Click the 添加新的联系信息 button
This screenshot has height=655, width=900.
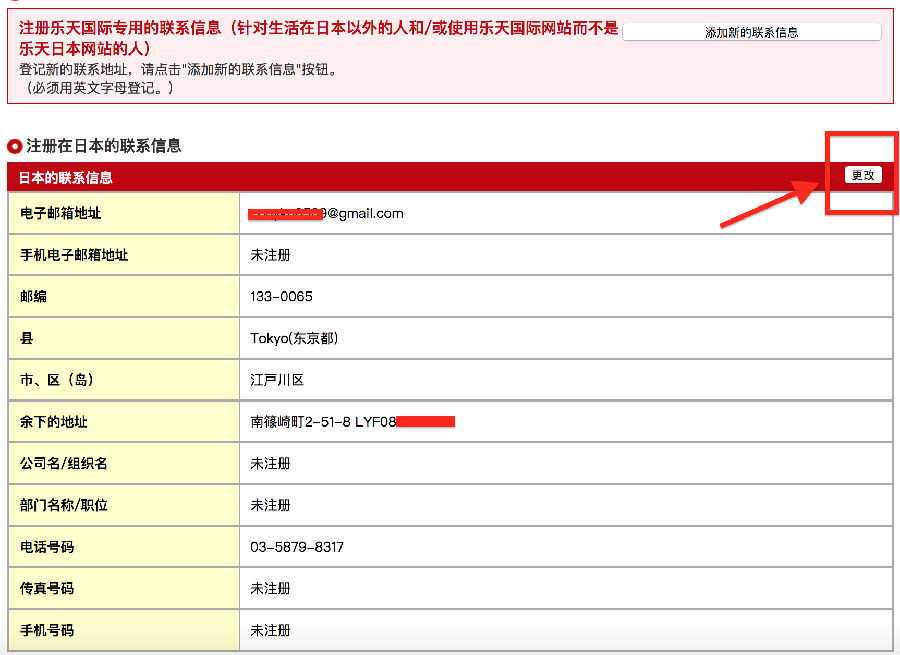(x=751, y=32)
